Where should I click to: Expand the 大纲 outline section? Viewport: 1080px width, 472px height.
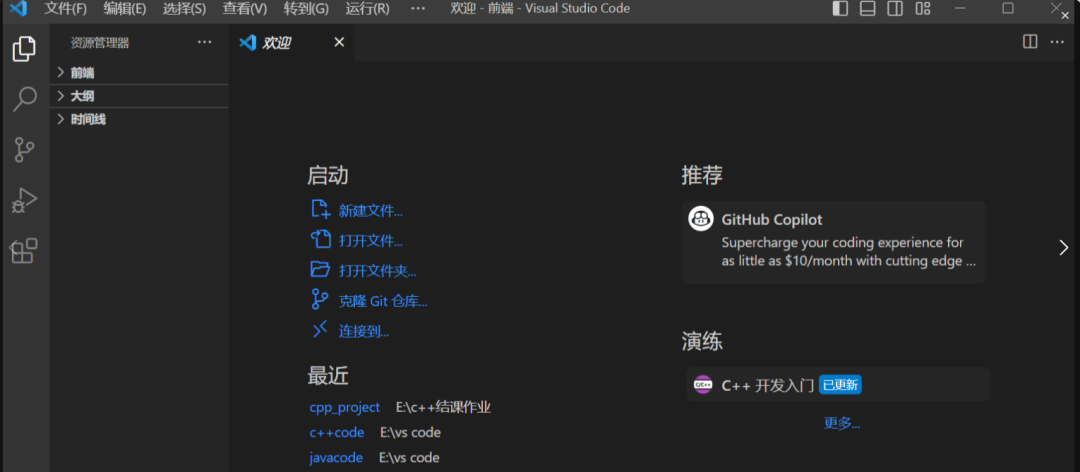pyautogui.click(x=139, y=96)
